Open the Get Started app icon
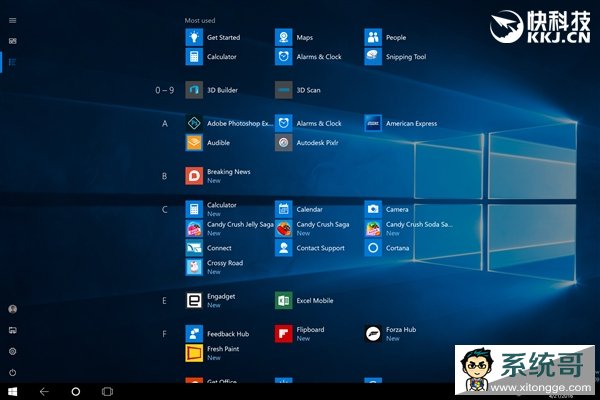Image resolution: width=600 pixels, height=400 pixels. (194, 37)
